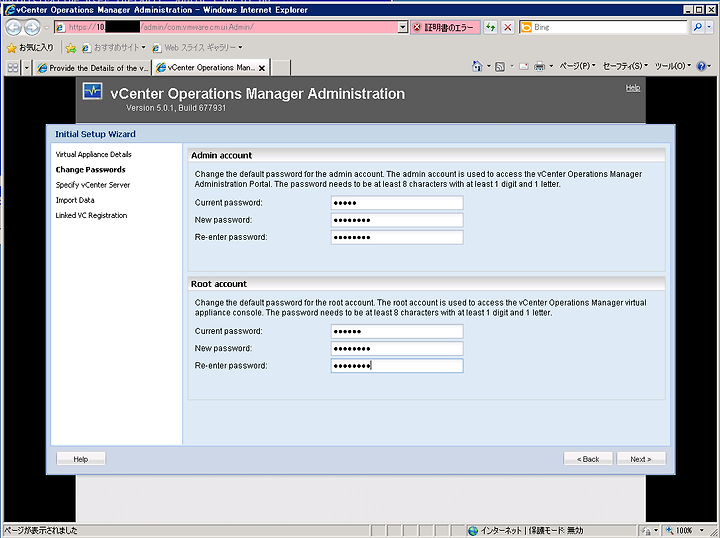Select the Linked VC Registration step
Screen dimensions: 720x538
coord(91,215)
